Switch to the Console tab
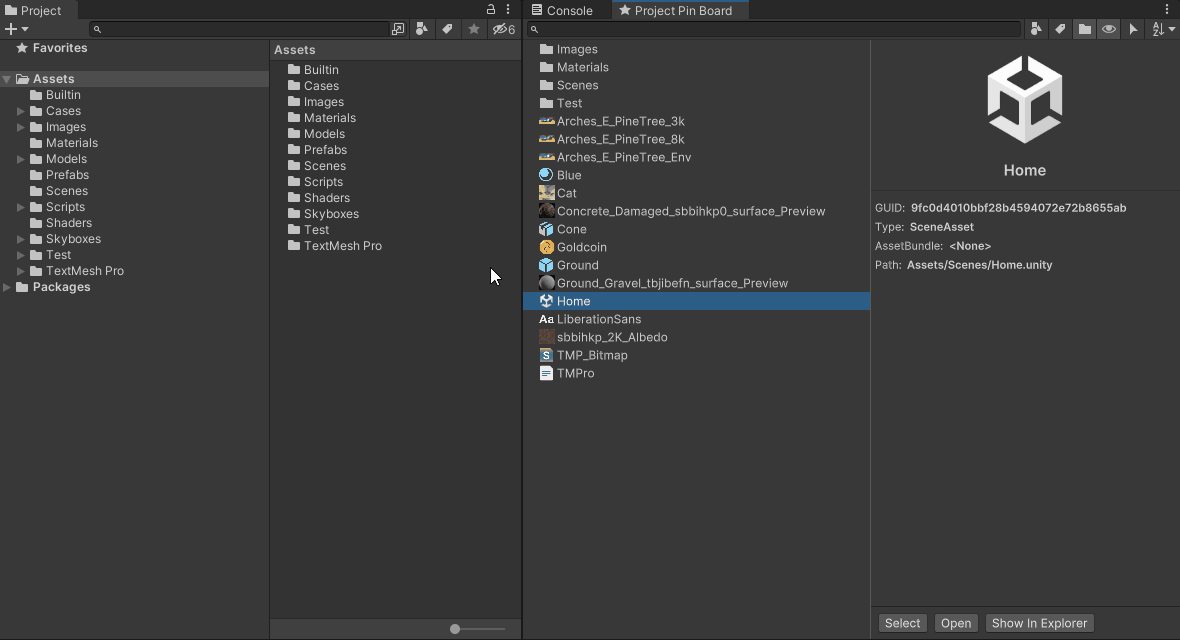 [x=562, y=11]
